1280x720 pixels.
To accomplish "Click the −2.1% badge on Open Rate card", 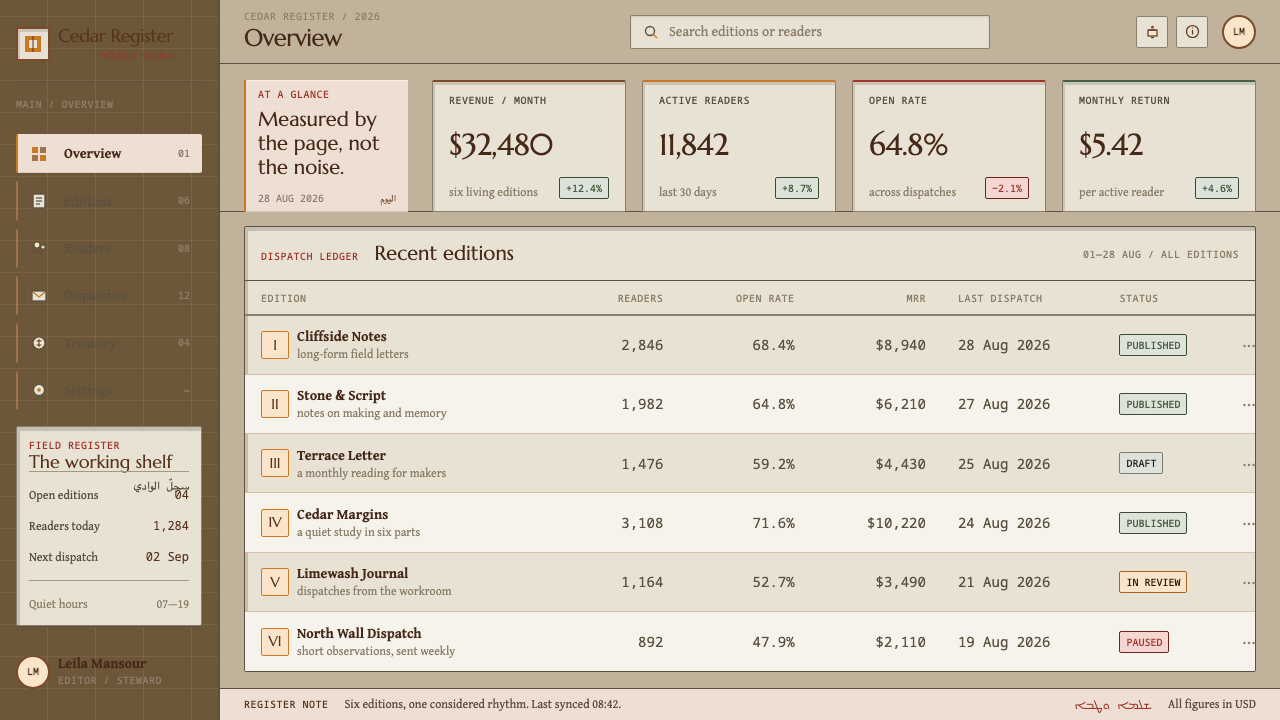I will click(x=1007, y=188).
